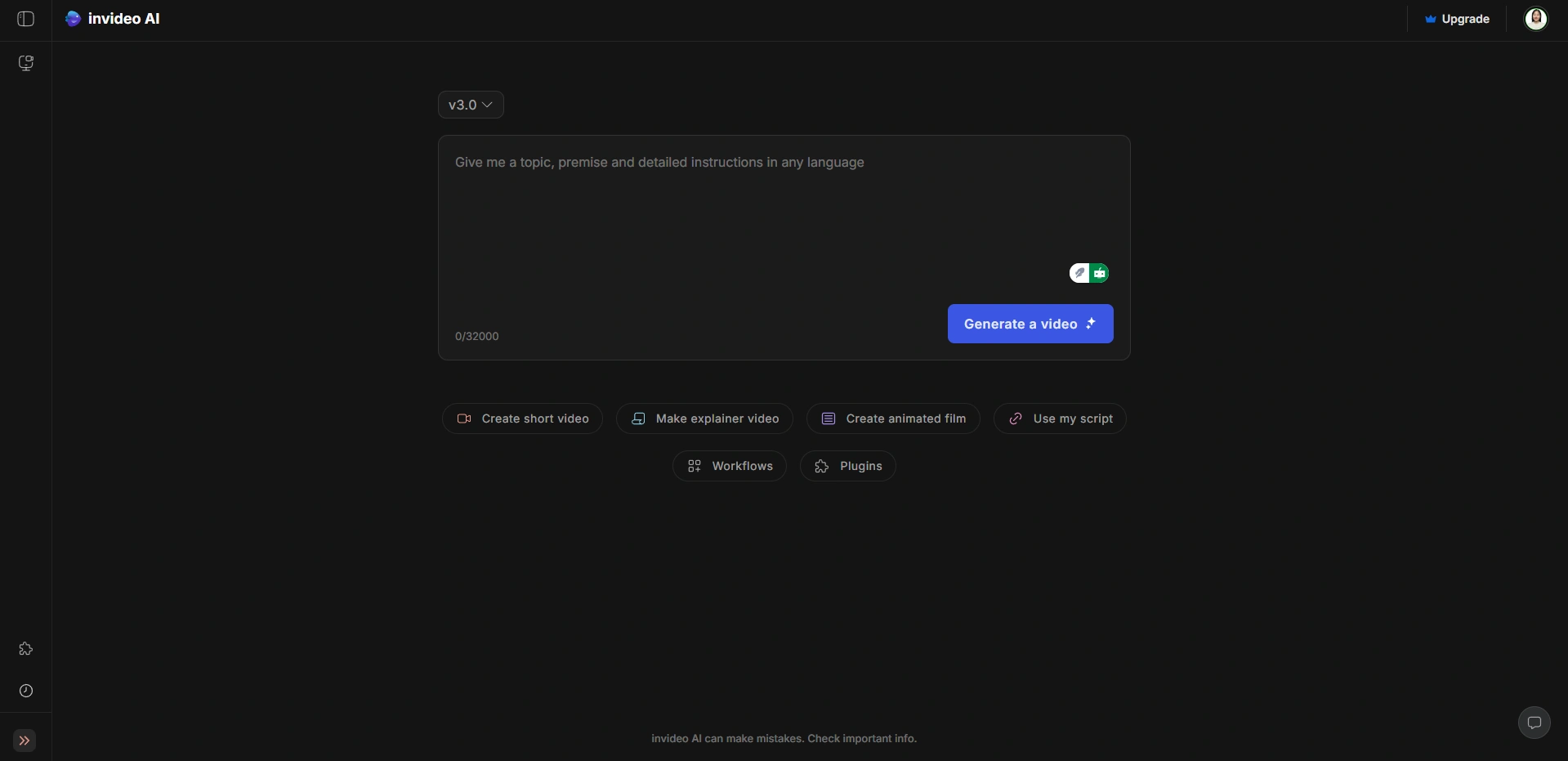Click Generate a video button
This screenshot has width=1568, height=761.
[1030, 324]
